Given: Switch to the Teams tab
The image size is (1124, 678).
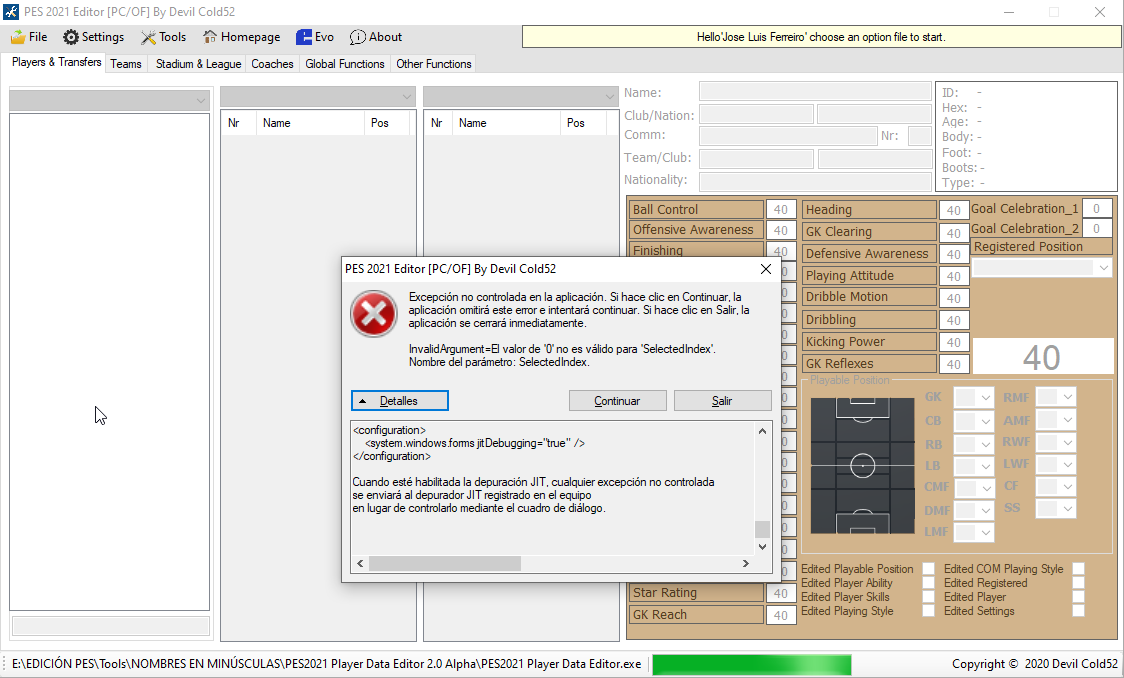Looking at the screenshot, I should point(125,64).
